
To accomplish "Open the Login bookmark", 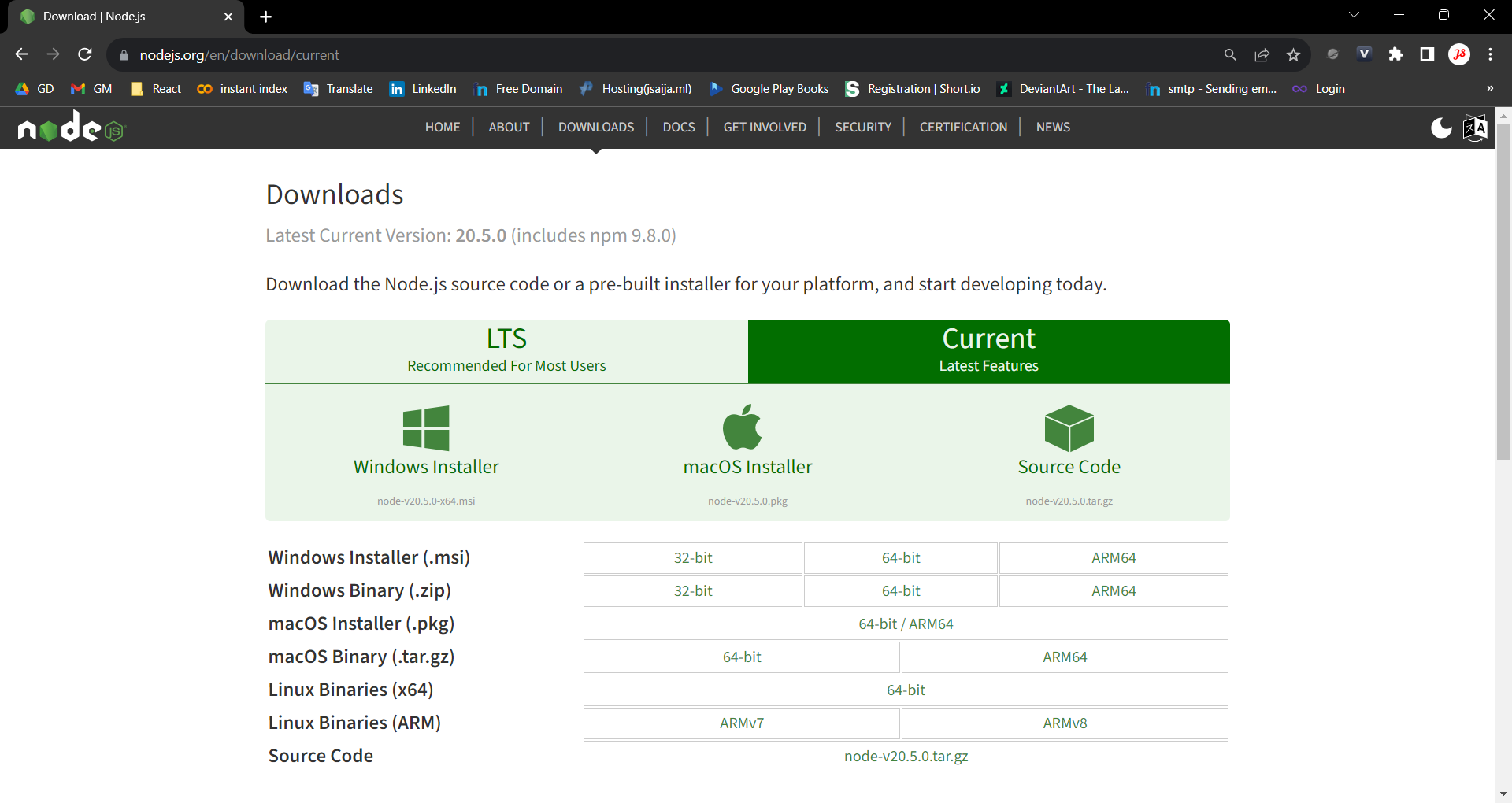I will pyautogui.click(x=1319, y=89).
